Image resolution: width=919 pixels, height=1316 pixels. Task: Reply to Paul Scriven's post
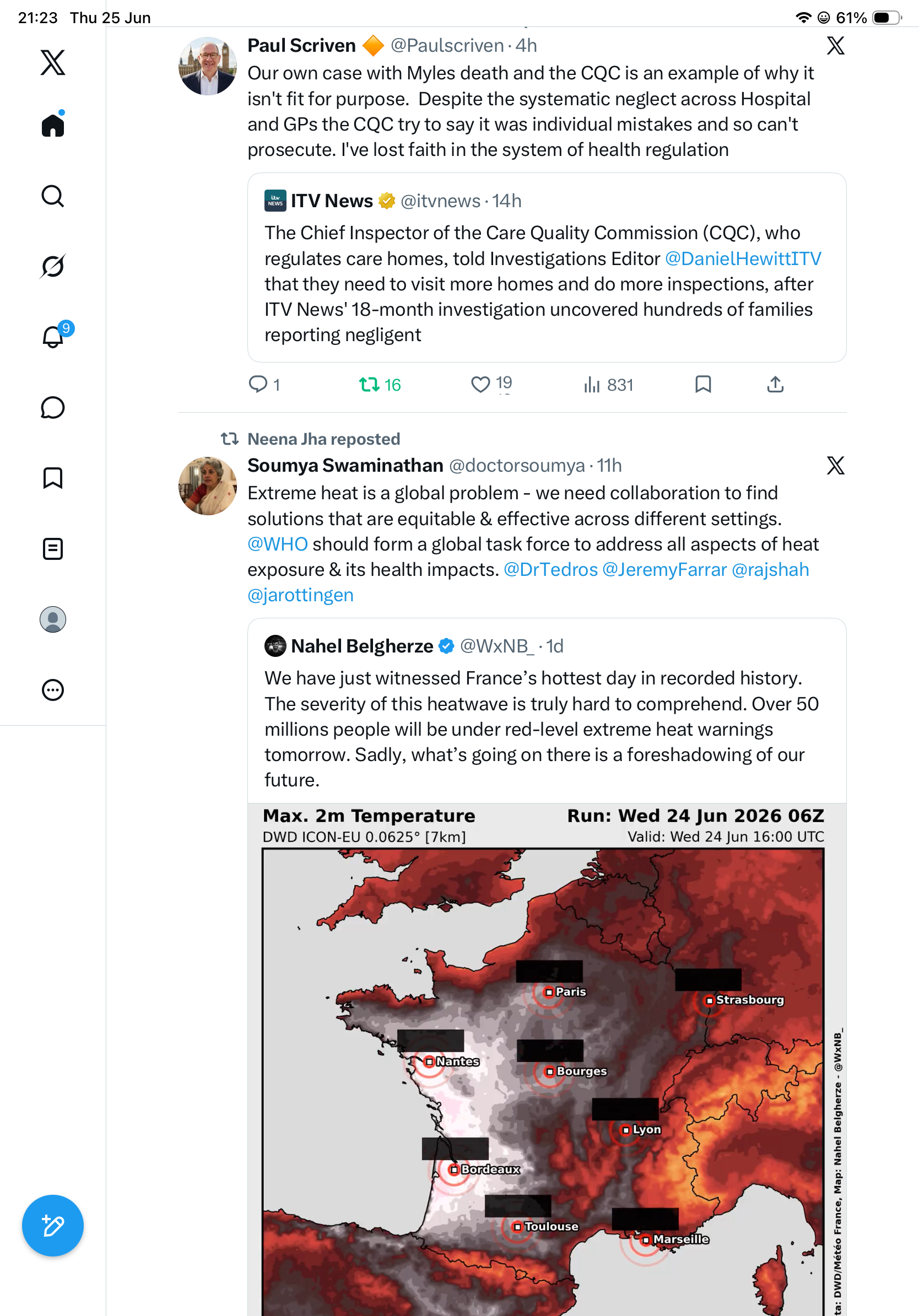point(264,385)
